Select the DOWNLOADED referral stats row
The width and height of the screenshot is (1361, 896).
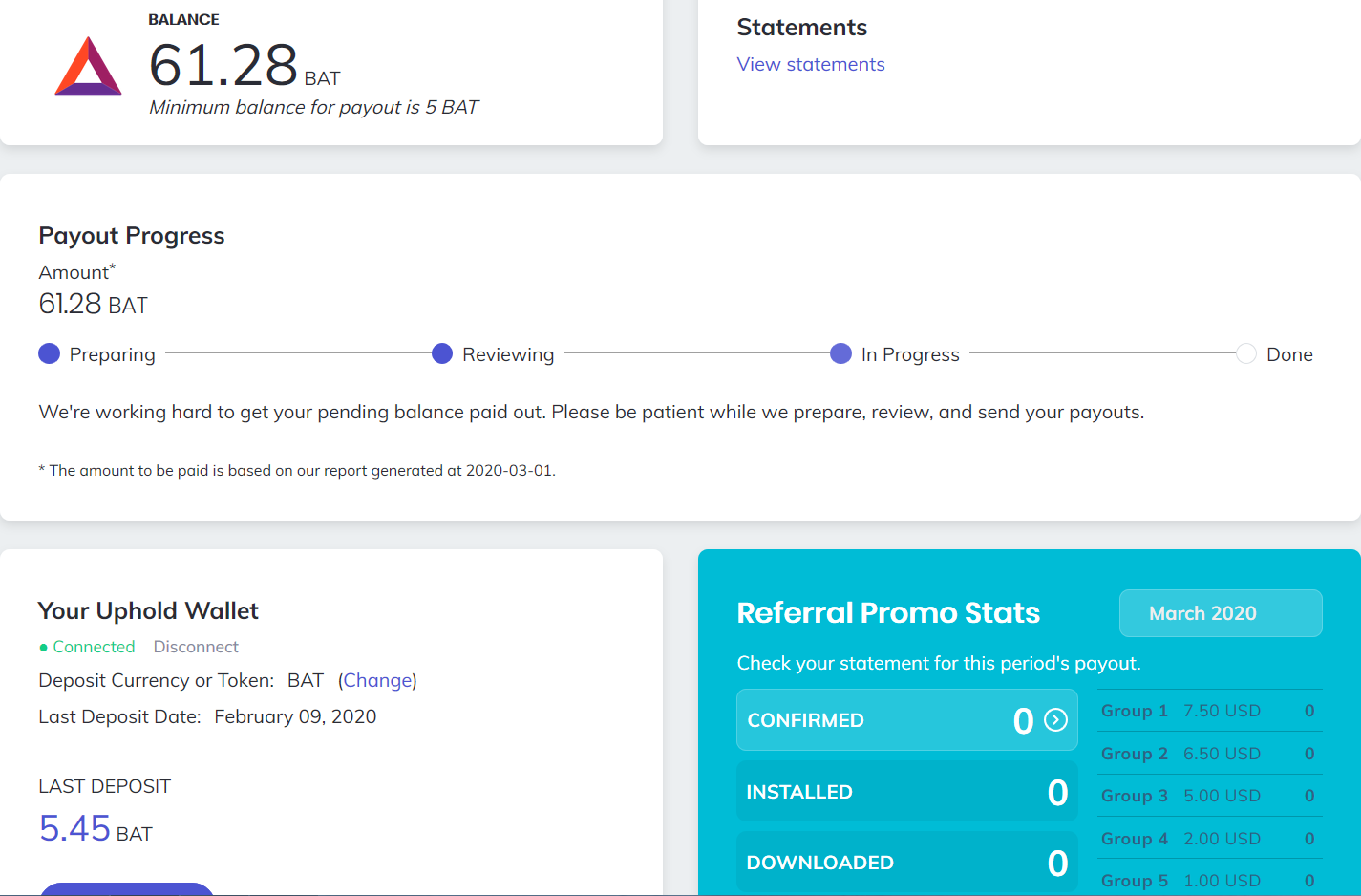coord(906,863)
